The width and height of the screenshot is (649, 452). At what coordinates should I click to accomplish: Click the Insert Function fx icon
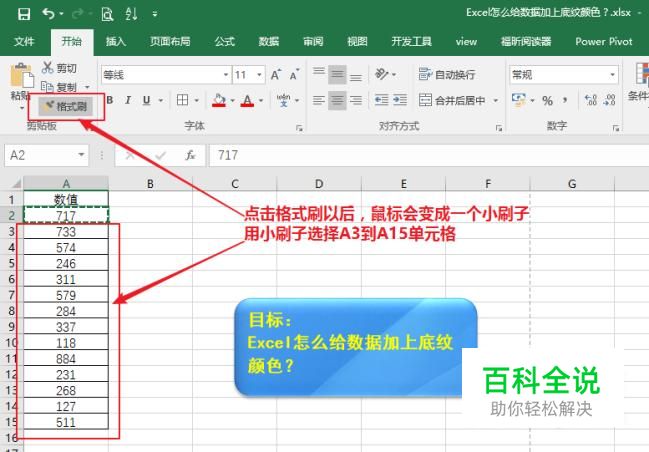(x=190, y=156)
